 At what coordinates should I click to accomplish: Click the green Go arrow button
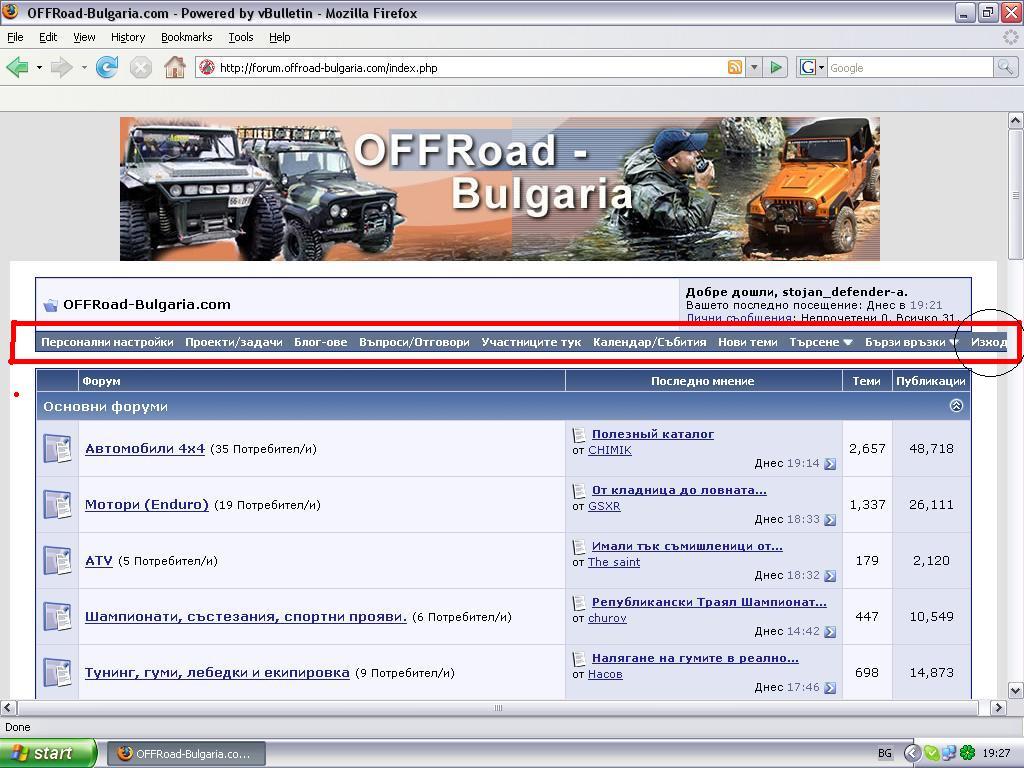(776, 68)
